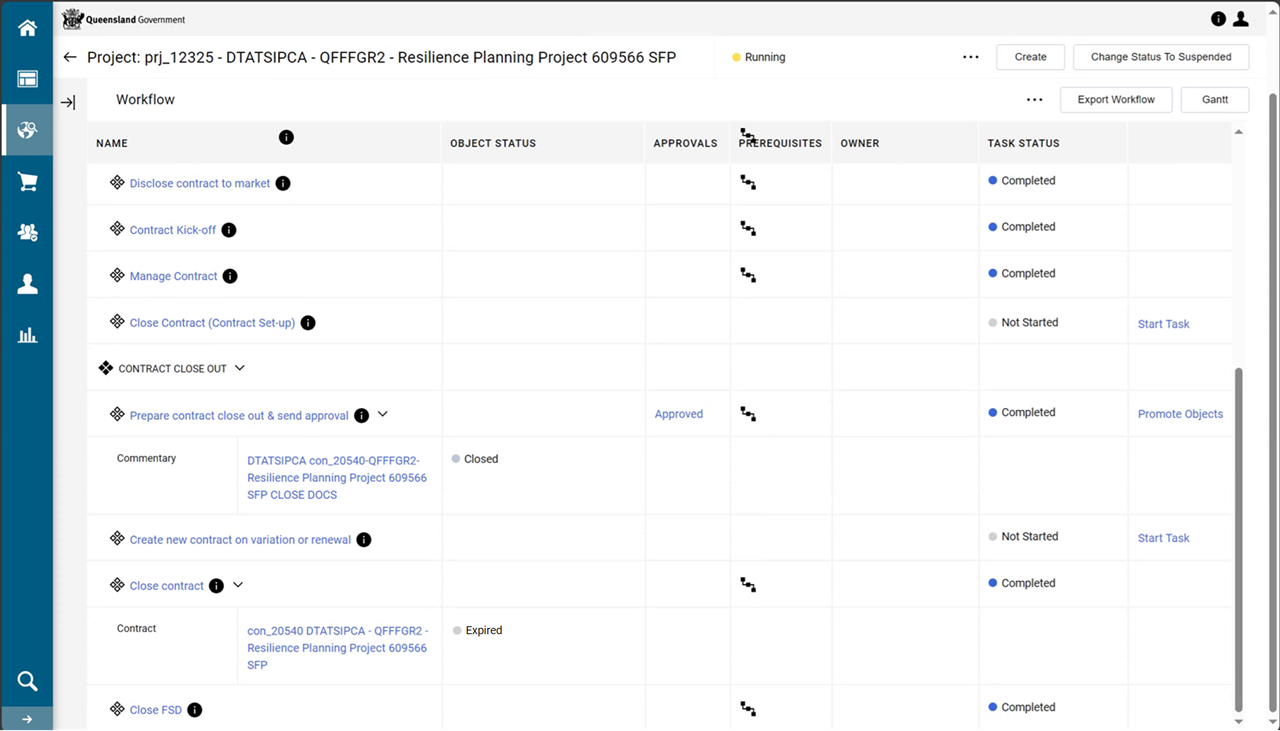Screen dimensions: 1280x731
Task: Click the scroll-down arrow of the workflow table
Action: pos(1240,721)
